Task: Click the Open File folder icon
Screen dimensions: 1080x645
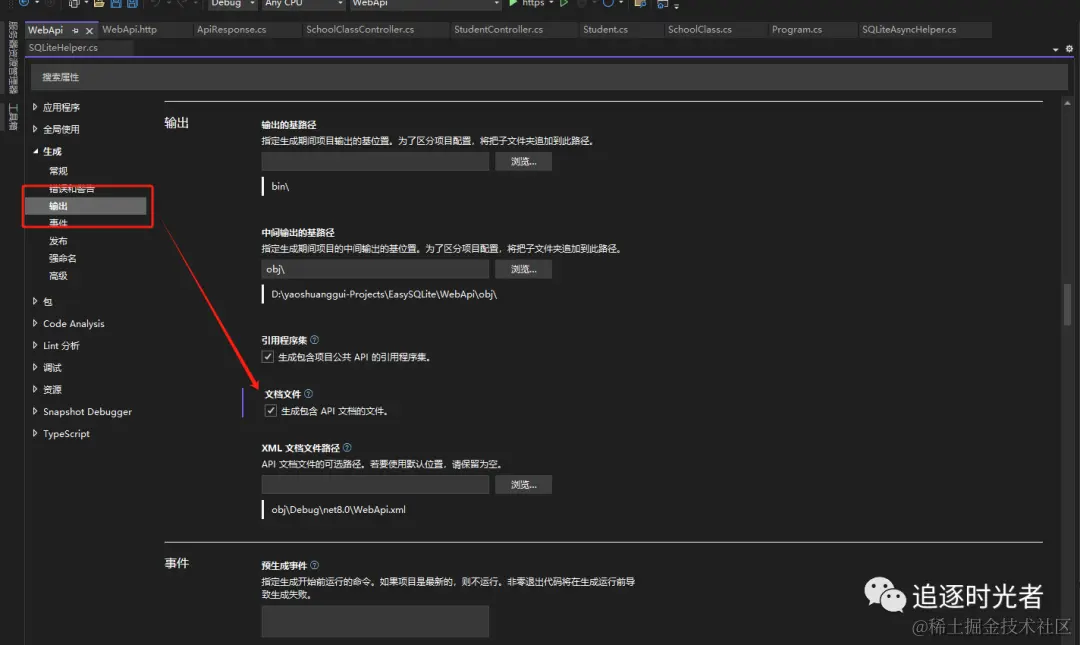Action: click(x=99, y=3)
